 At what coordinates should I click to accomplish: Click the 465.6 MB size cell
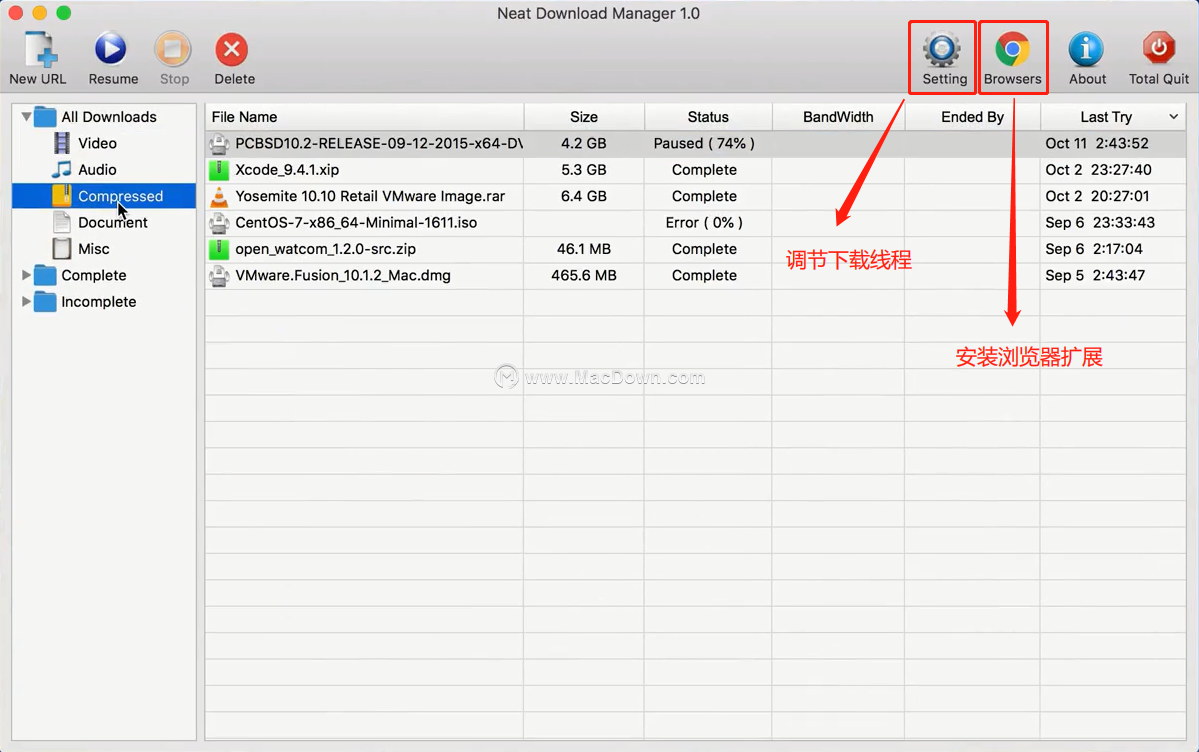click(583, 275)
